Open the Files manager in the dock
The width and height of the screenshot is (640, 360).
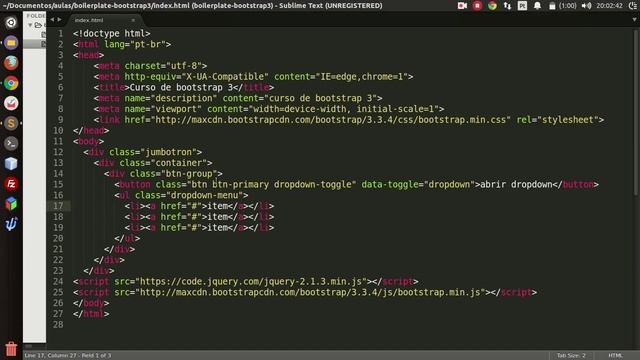click(x=11, y=42)
